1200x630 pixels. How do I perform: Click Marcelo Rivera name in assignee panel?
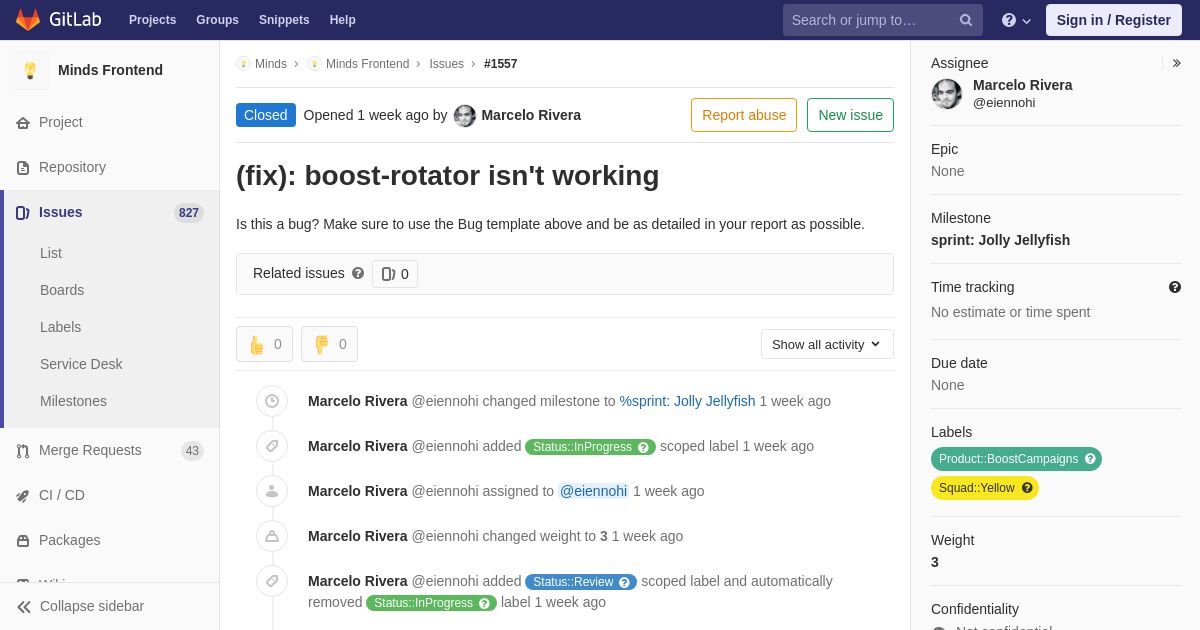[1022, 85]
